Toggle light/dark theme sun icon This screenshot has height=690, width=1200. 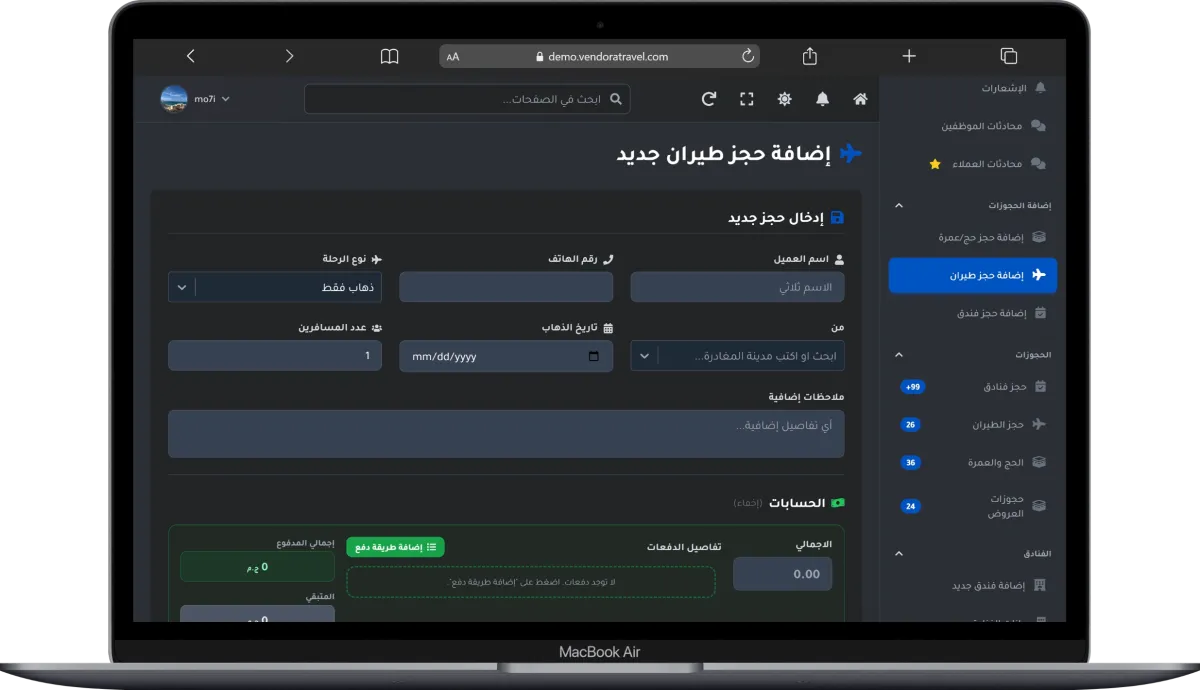tap(785, 99)
